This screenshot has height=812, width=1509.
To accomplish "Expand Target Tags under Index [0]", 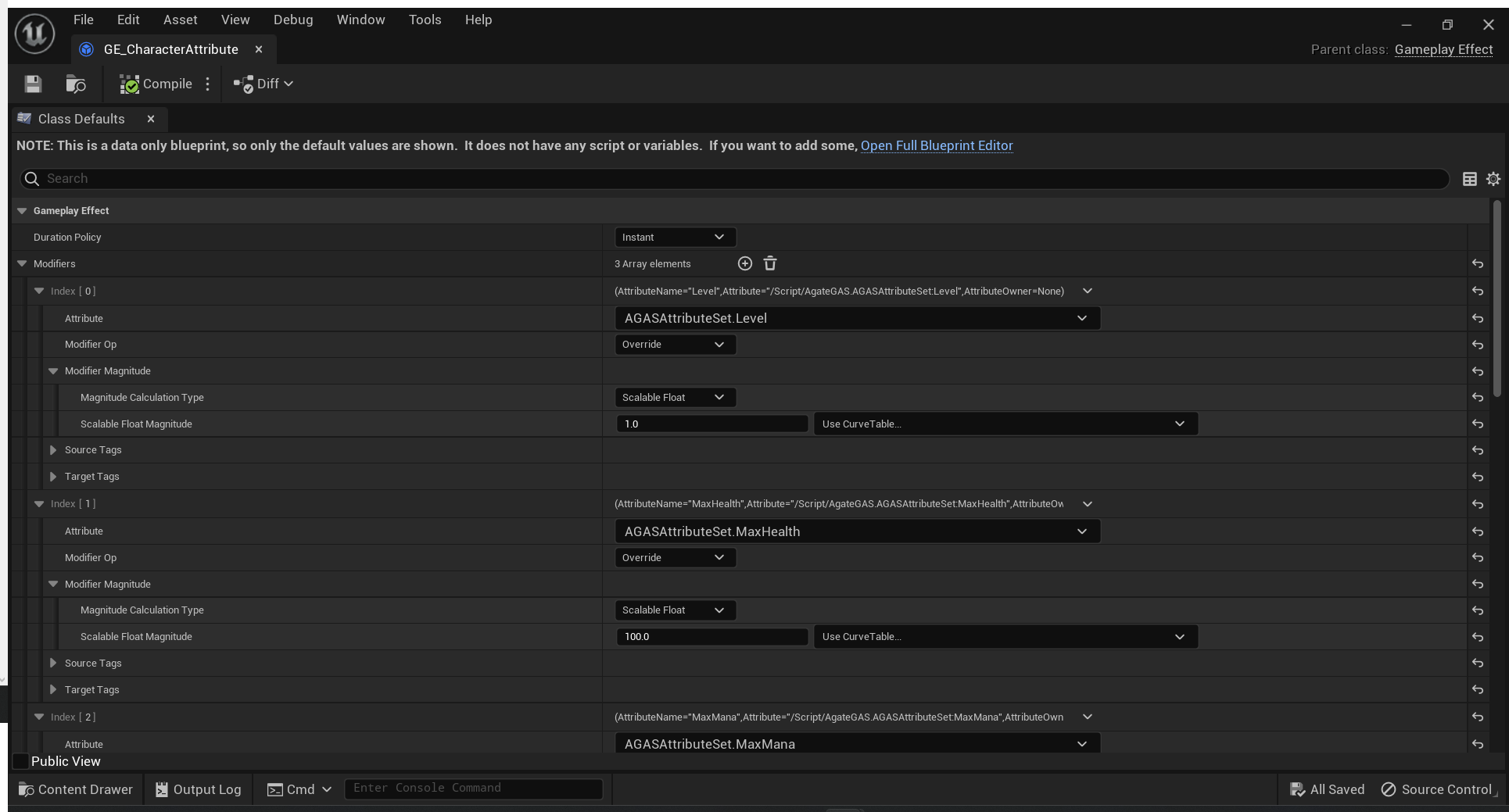I will click(x=53, y=477).
